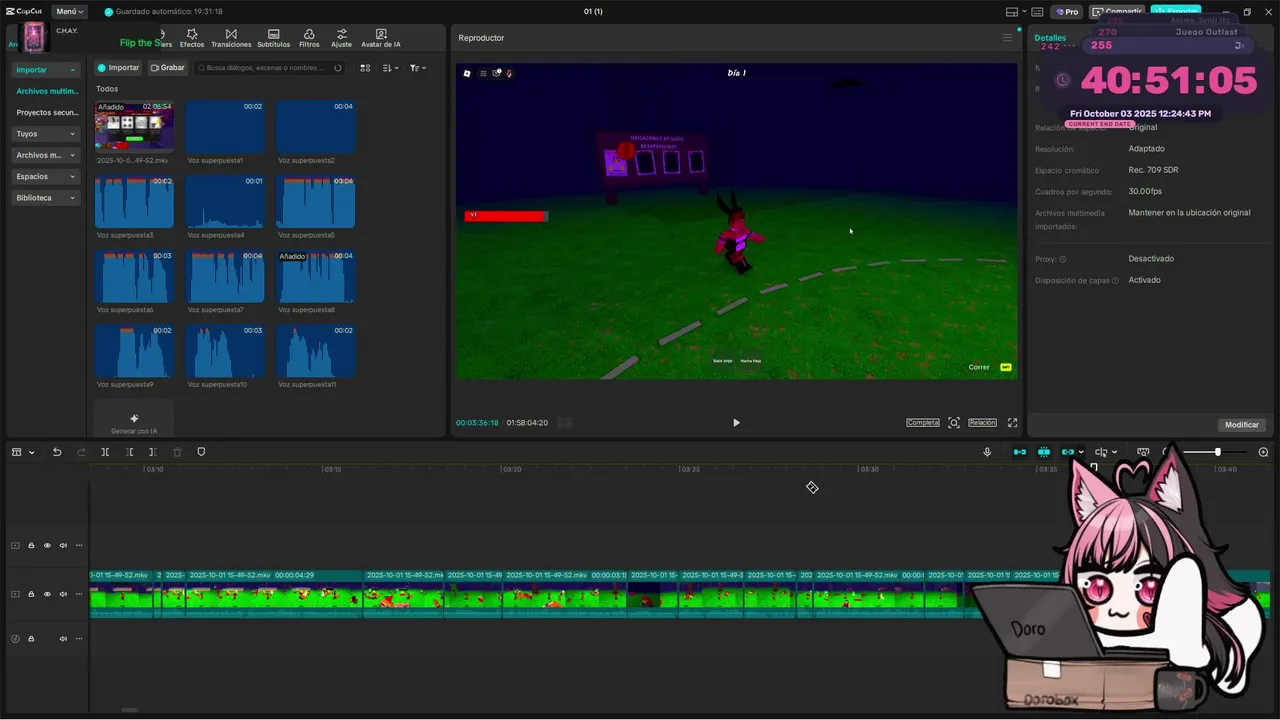Delete right of playhead split tool
1280x720 pixels.
tap(153, 452)
